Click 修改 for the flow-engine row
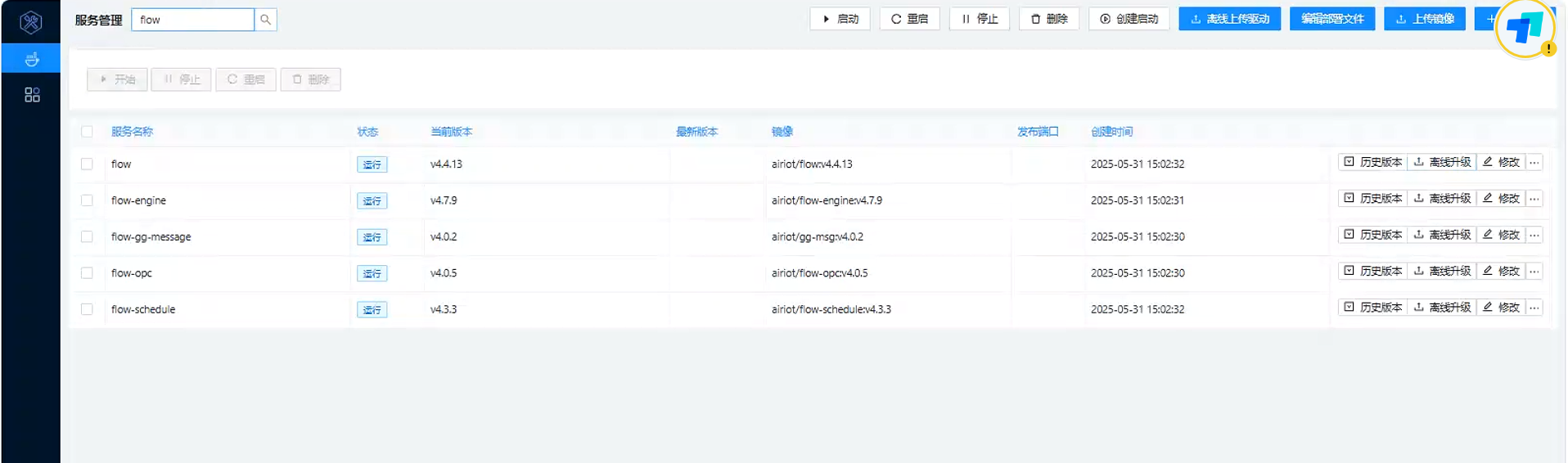Viewport: 1568px width, 463px height. click(1501, 199)
